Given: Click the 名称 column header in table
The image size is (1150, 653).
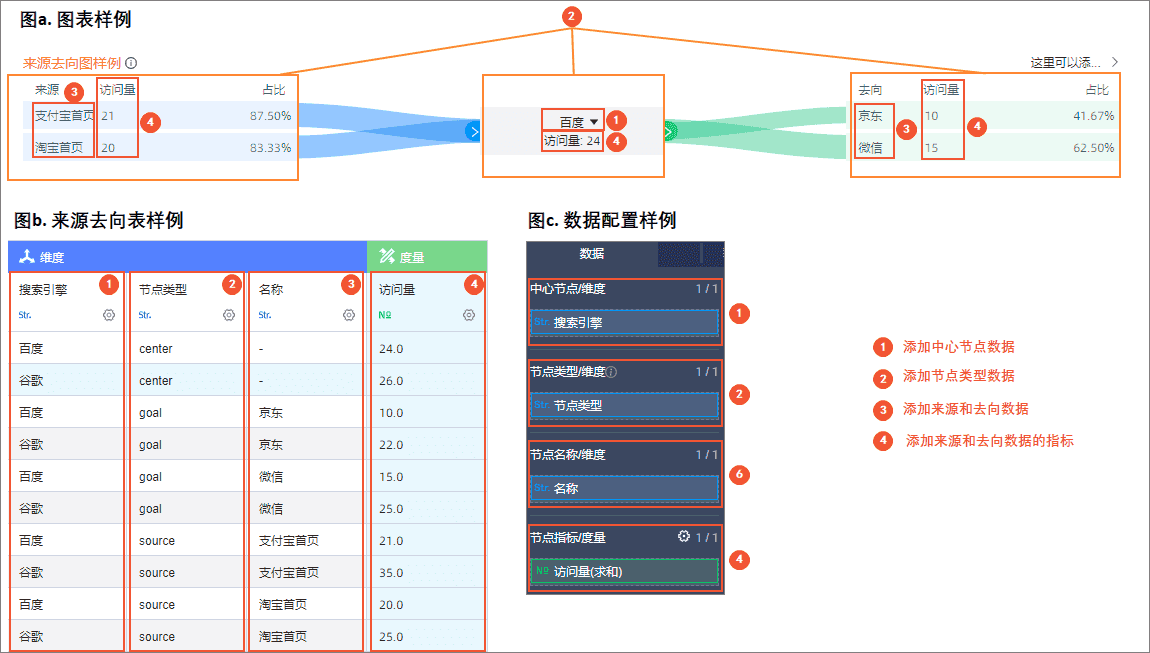Looking at the screenshot, I should click(271, 290).
